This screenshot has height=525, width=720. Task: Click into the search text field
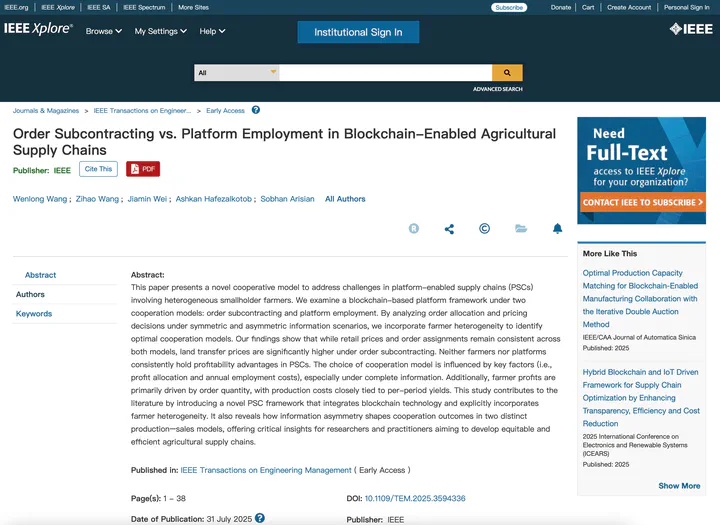click(x=385, y=73)
